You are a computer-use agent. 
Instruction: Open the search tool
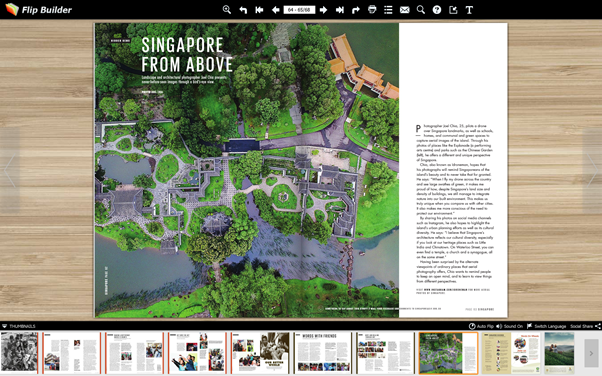(421, 10)
